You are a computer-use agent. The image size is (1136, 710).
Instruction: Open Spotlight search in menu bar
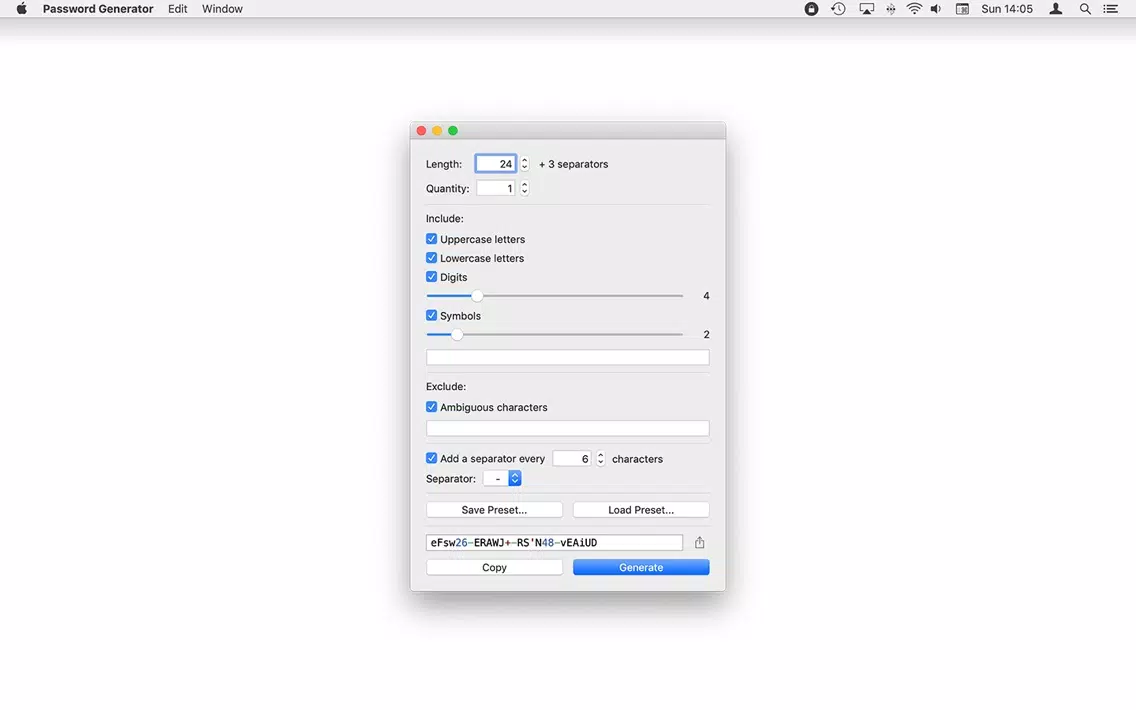pyautogui.click(x=1085, y=9)
